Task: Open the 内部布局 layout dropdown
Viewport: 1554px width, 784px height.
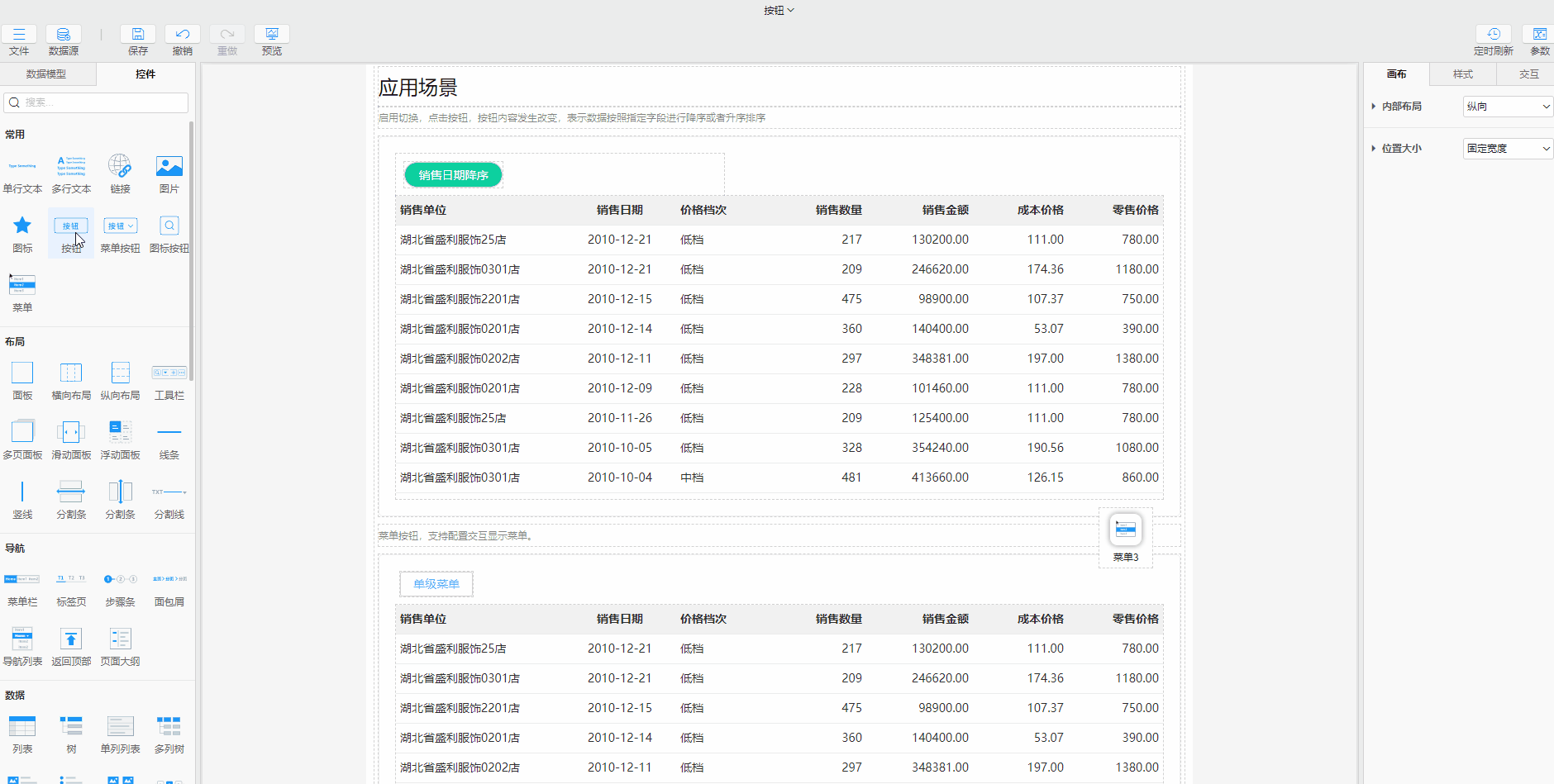Action: 1508,107
